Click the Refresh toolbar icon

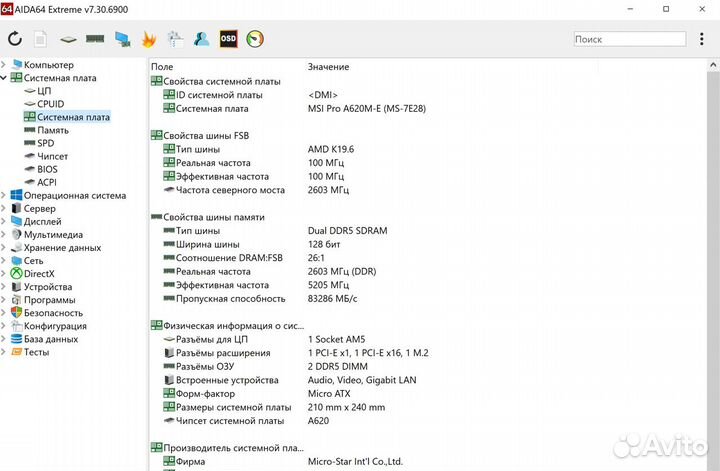[15, 39]
